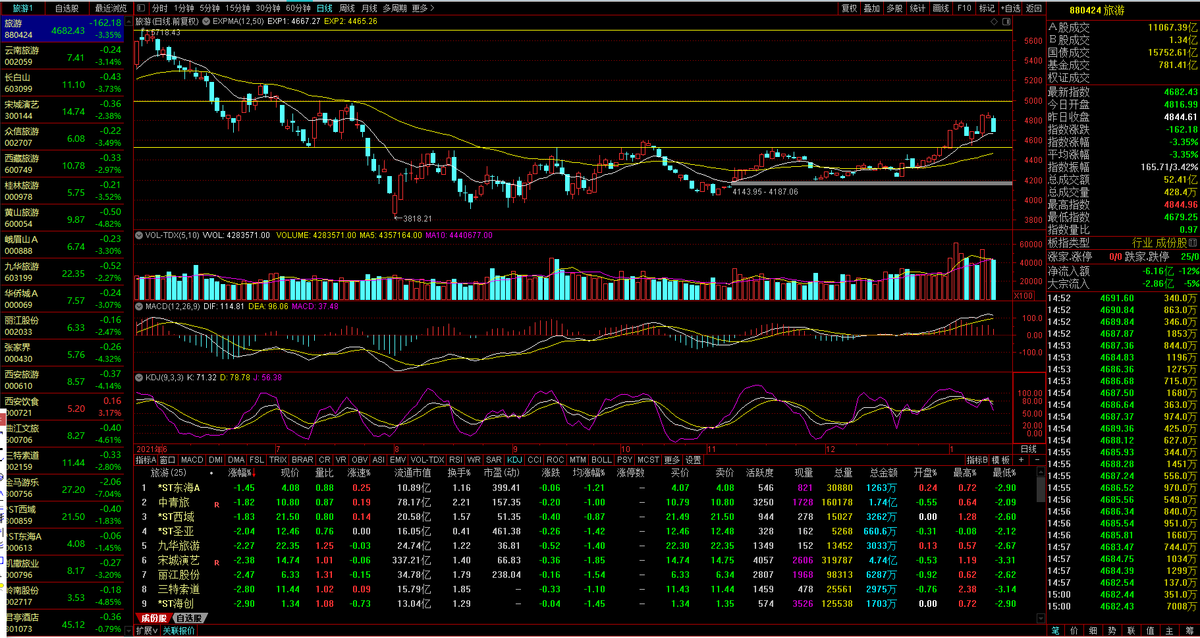
Task: Open the 多周期 multi-period view
Action: (395, 8)
